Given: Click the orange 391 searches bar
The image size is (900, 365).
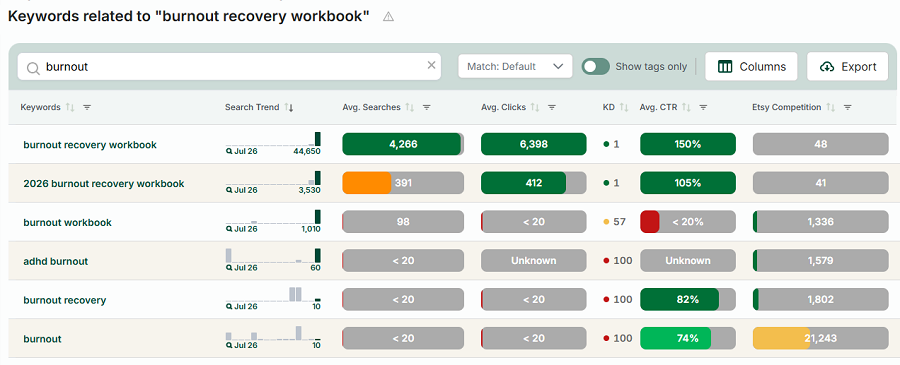Looking at the screenshot, I should 403,183.
